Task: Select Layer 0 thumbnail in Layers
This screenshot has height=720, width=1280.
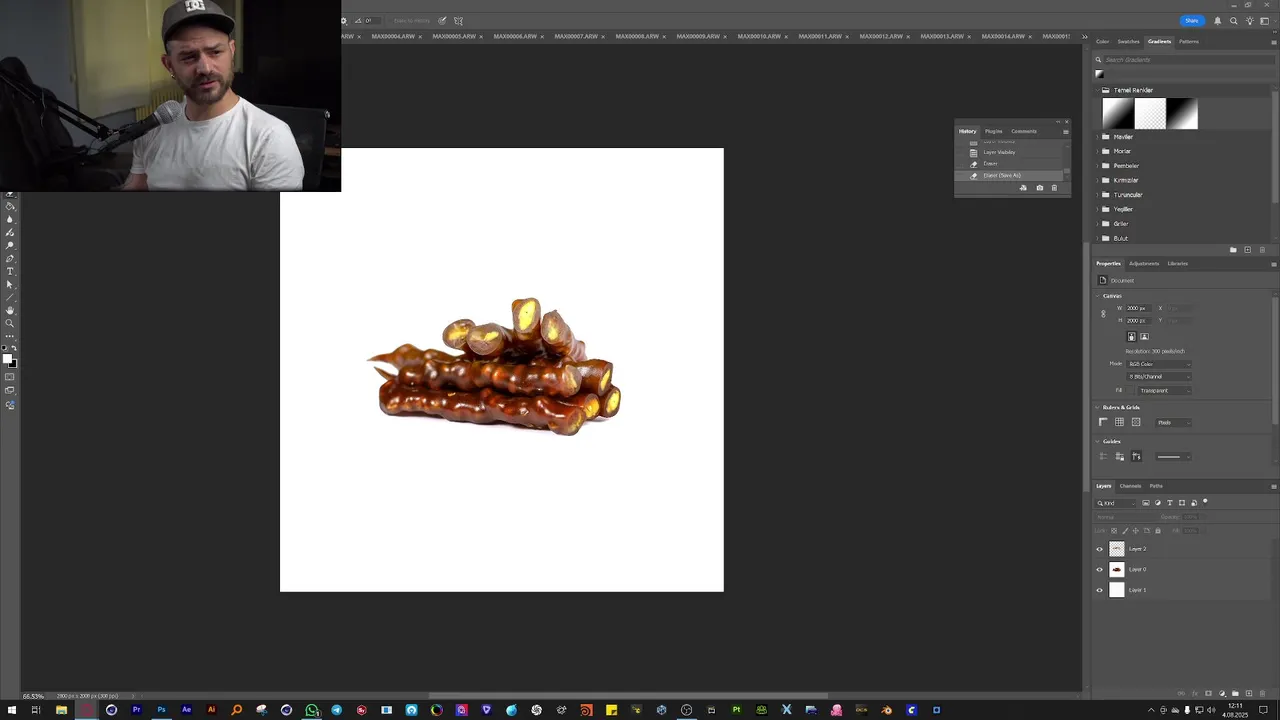Action: pyautogui.click(x=1117, y=570)
